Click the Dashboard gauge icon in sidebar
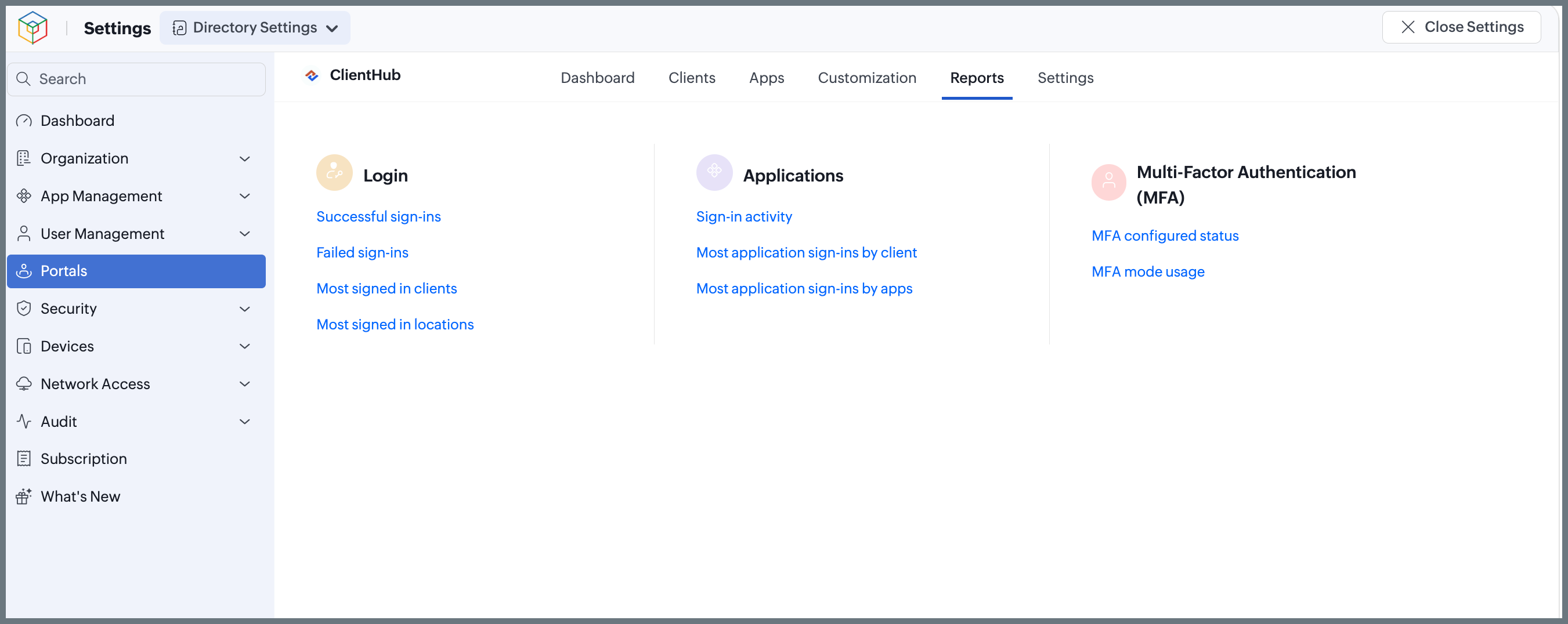Screen dimensions: 1568x624 [x=24, y=121]
